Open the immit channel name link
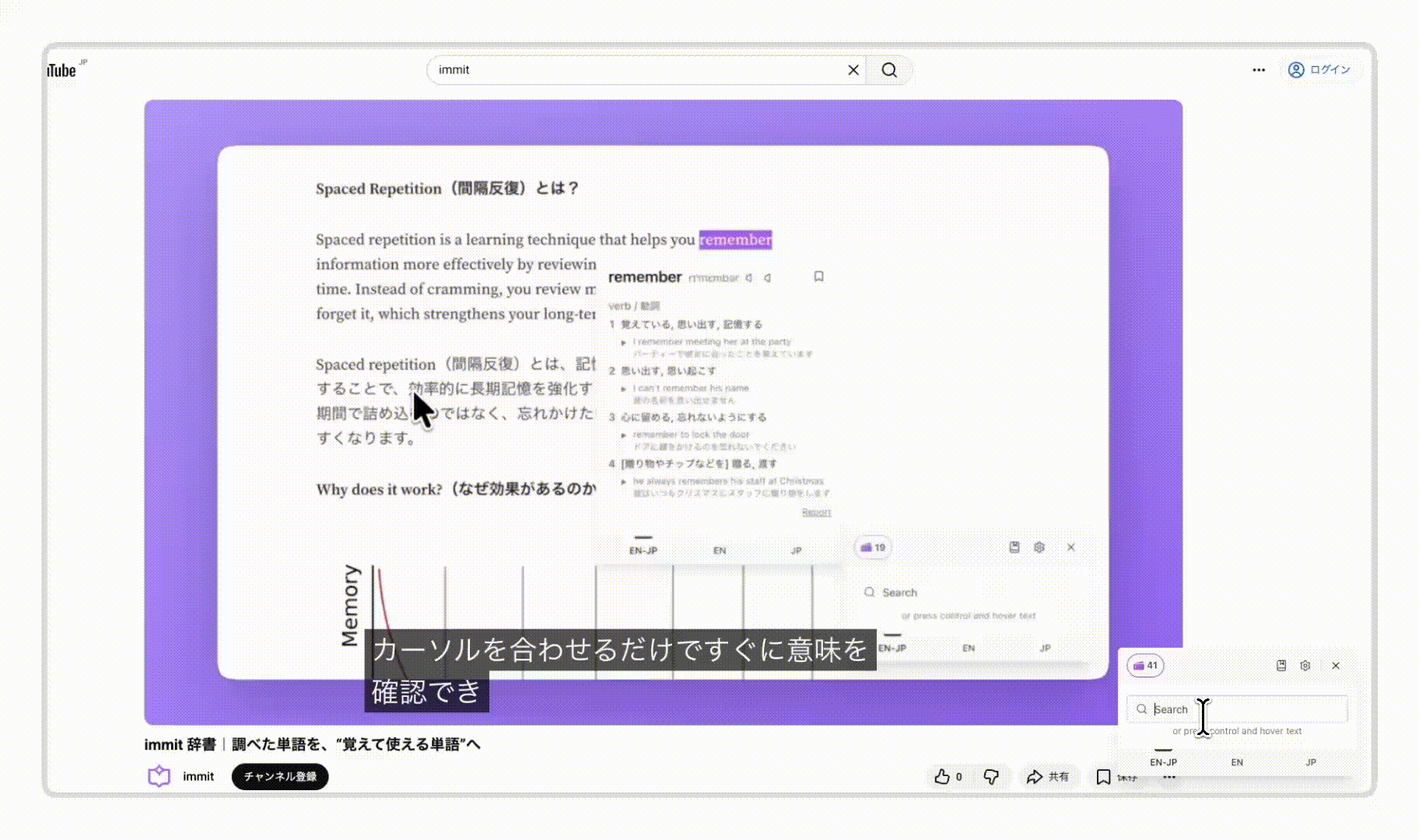 [198, 776]
